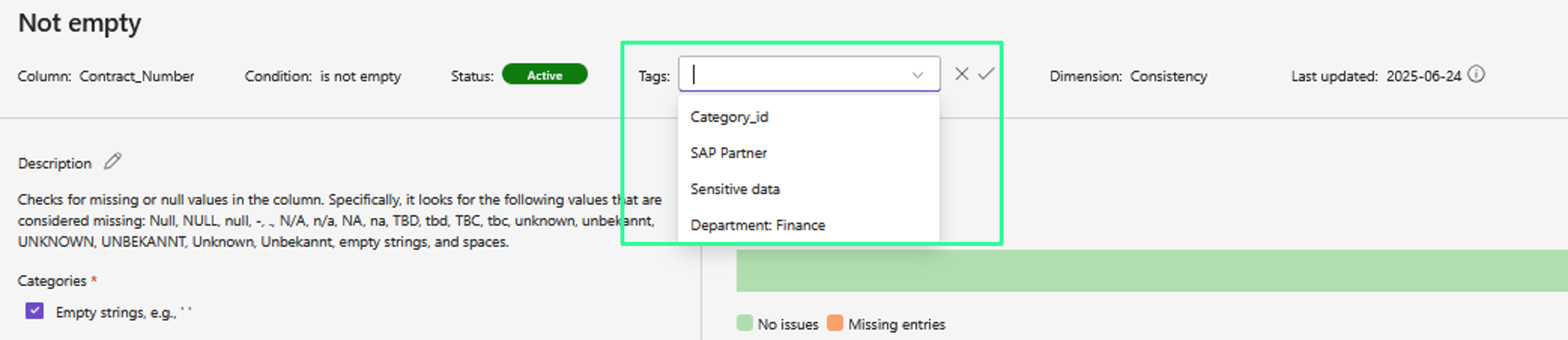This screenshot has width=1568, height=340.
Task: Toggle the Empty strings category checkbox
Action: click(x=35, y=312)
